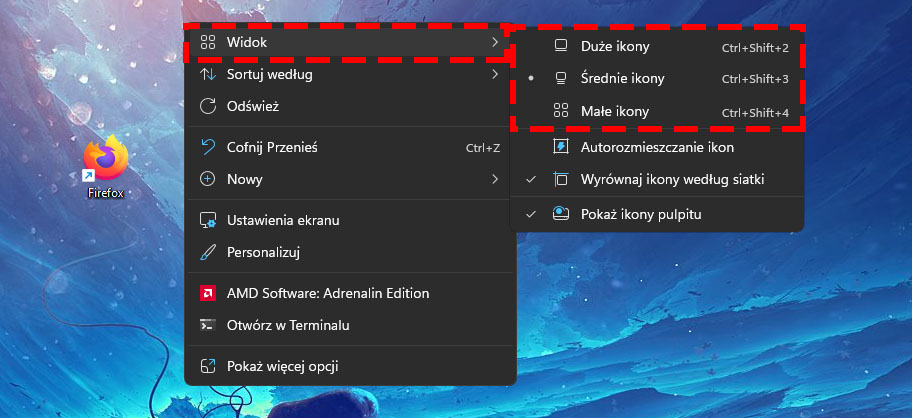Click the monitor gear icon for Ustawienia ekranu
The image size is (912, 418).
[208, 220]
